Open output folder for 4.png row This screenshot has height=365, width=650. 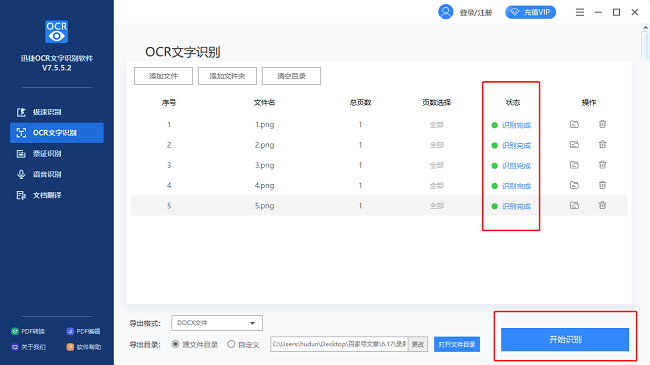point(574,185)
